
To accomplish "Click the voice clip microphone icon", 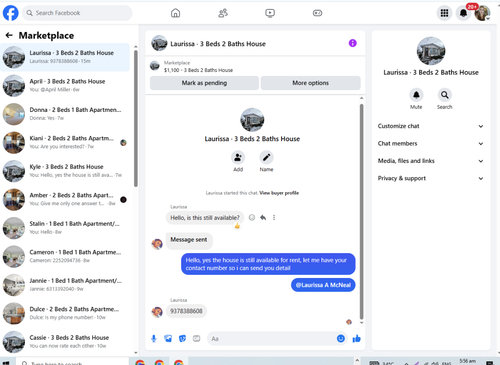I will tap(154, 339).
